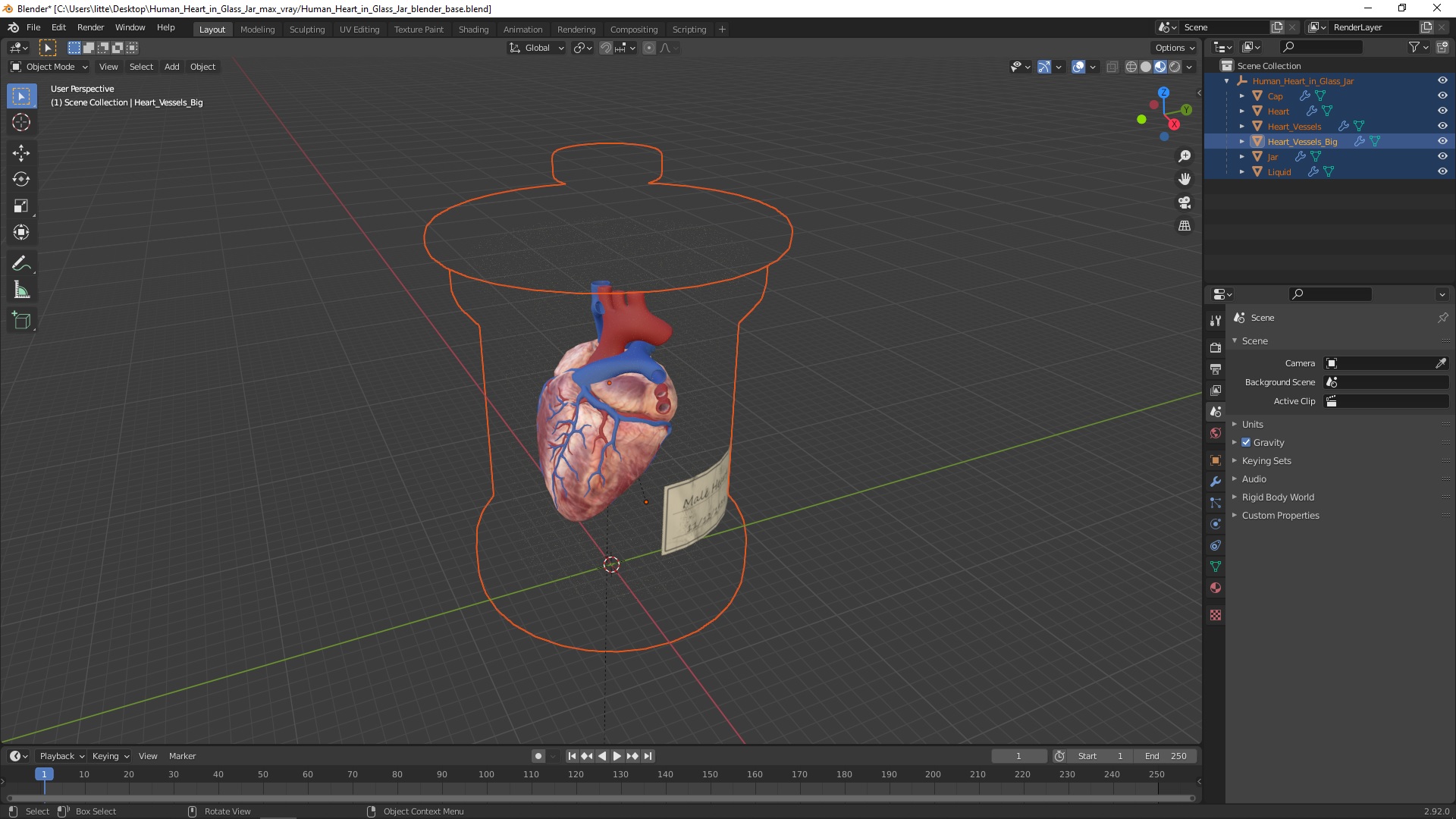Image resolution: width=1456 pixels, height=819 pixels.
Task: Click the viewport zoom magnifier icon
Action: click(1185, 156)
